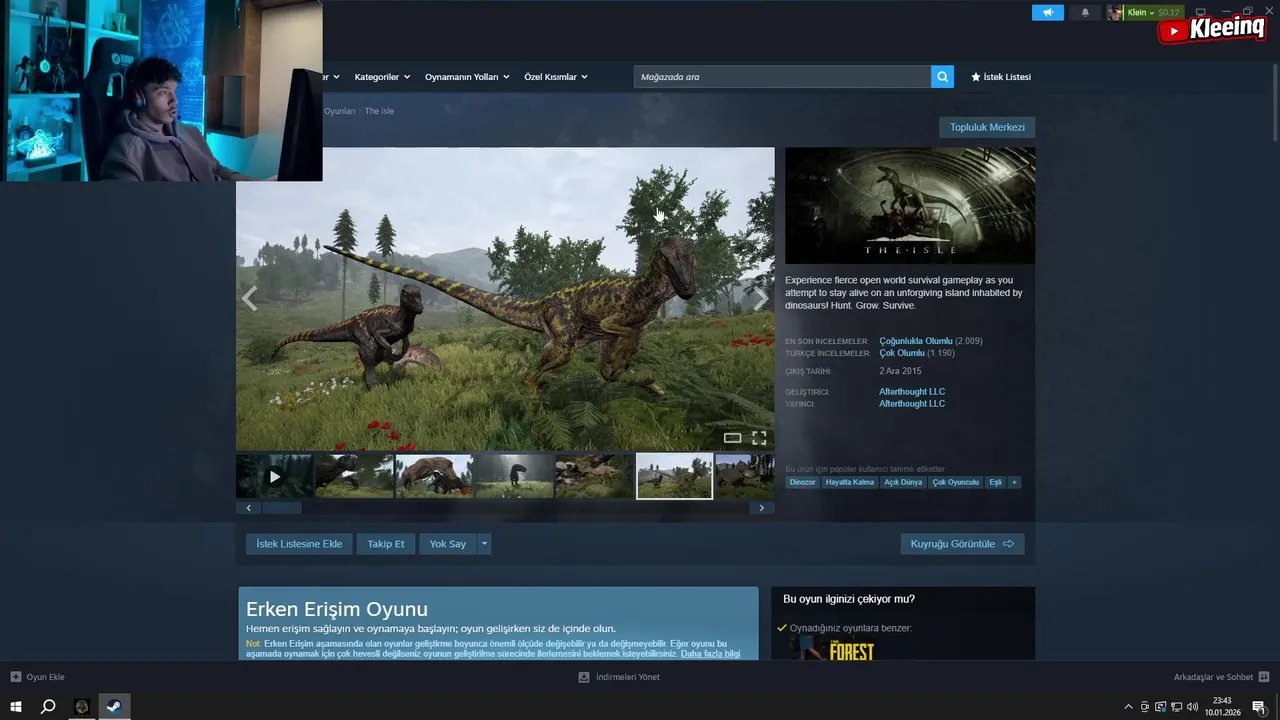This screenshot has width=1280, height=720.
Task: Click the tray icon with blue badge
Action: pos(1160,707)
